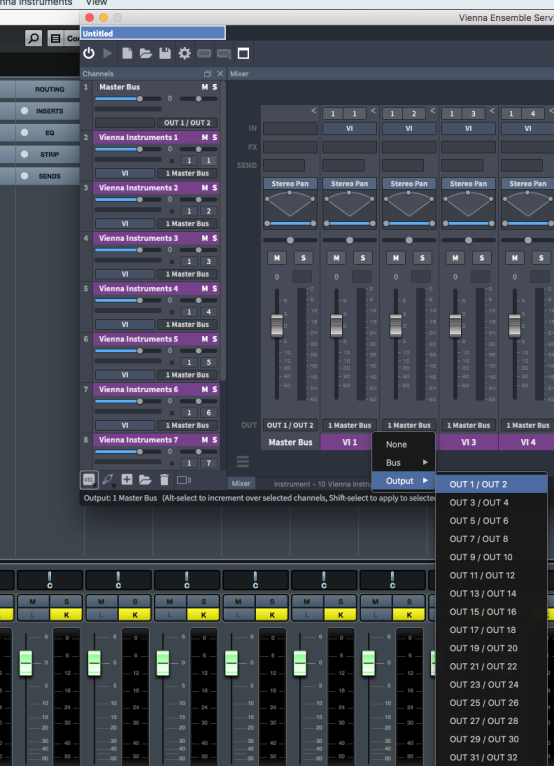
Task: Open a project with the toolbar folder icon
Action: [x=146, y=53]
